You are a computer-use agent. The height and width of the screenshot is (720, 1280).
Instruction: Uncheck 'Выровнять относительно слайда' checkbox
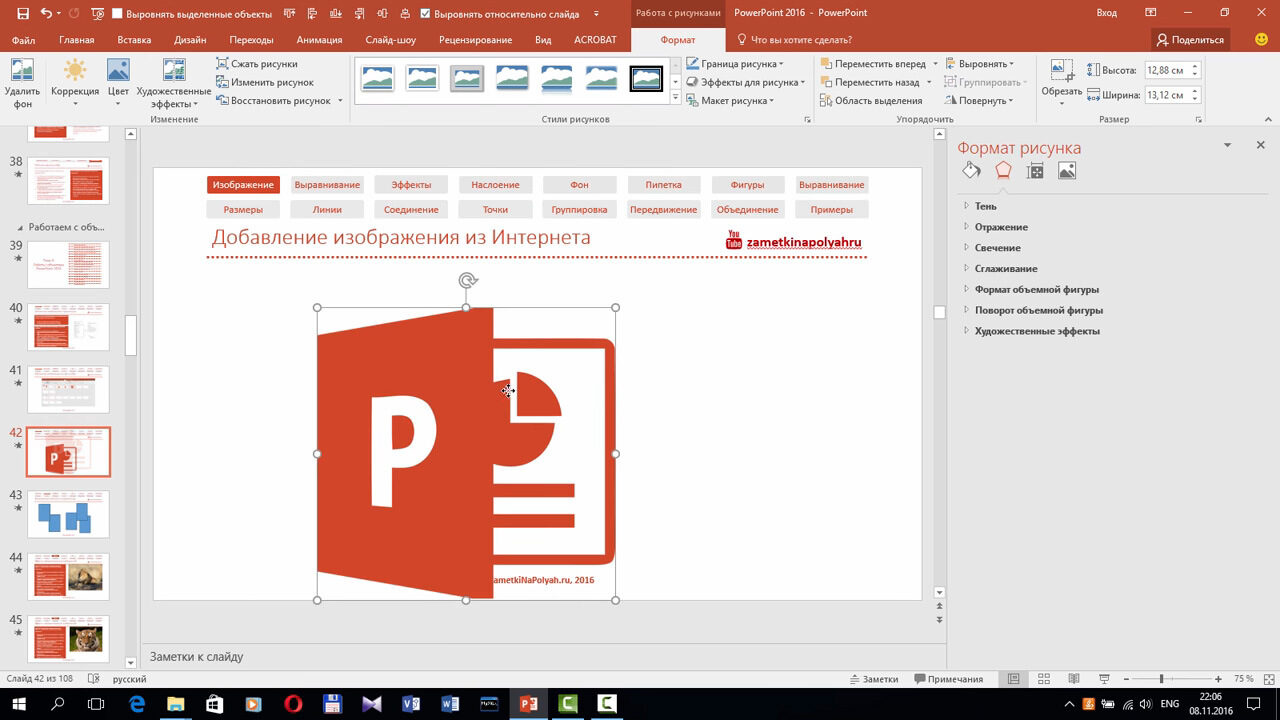coord(426,14)
